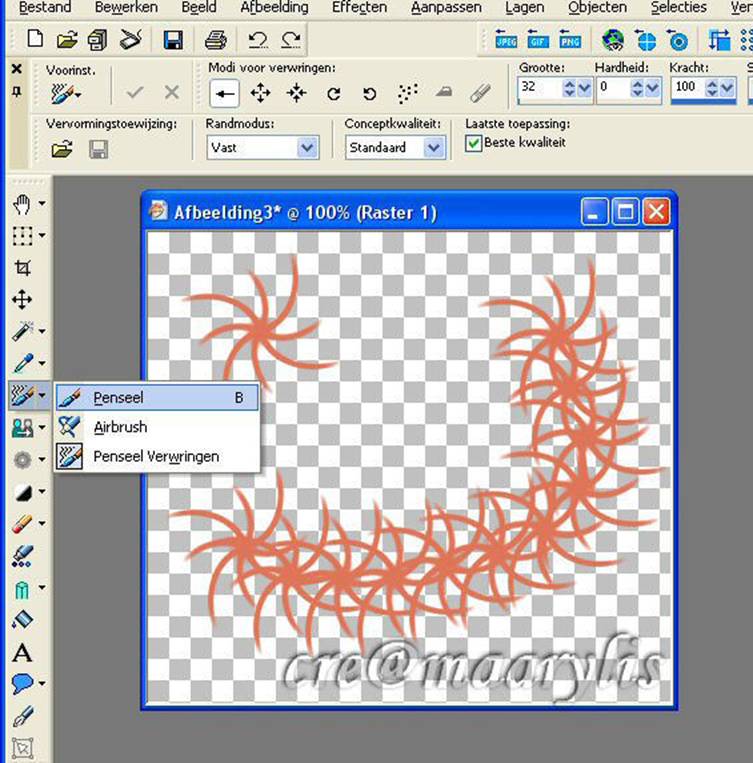
Task: Select the Preset Shape speech bubble tool
Action: pyautogui.click(x=22, y=684)
